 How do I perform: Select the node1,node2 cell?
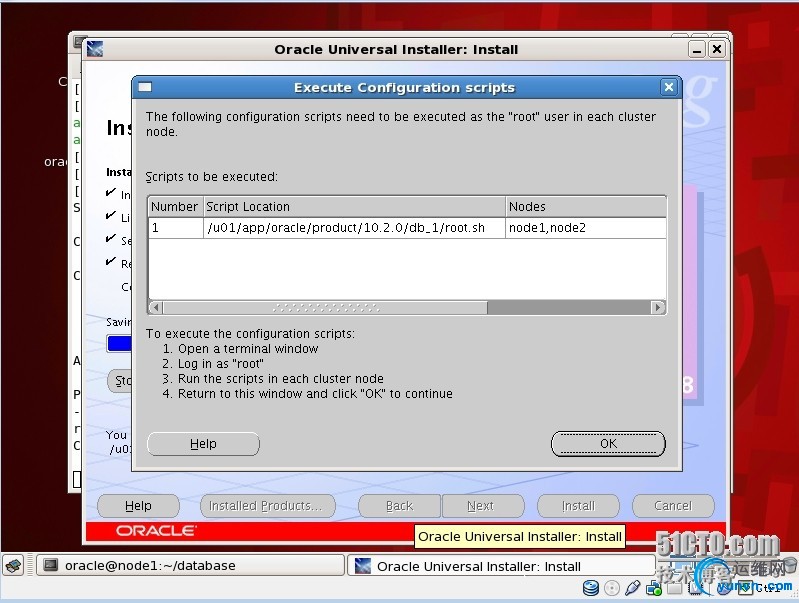[x=586, y=227]
